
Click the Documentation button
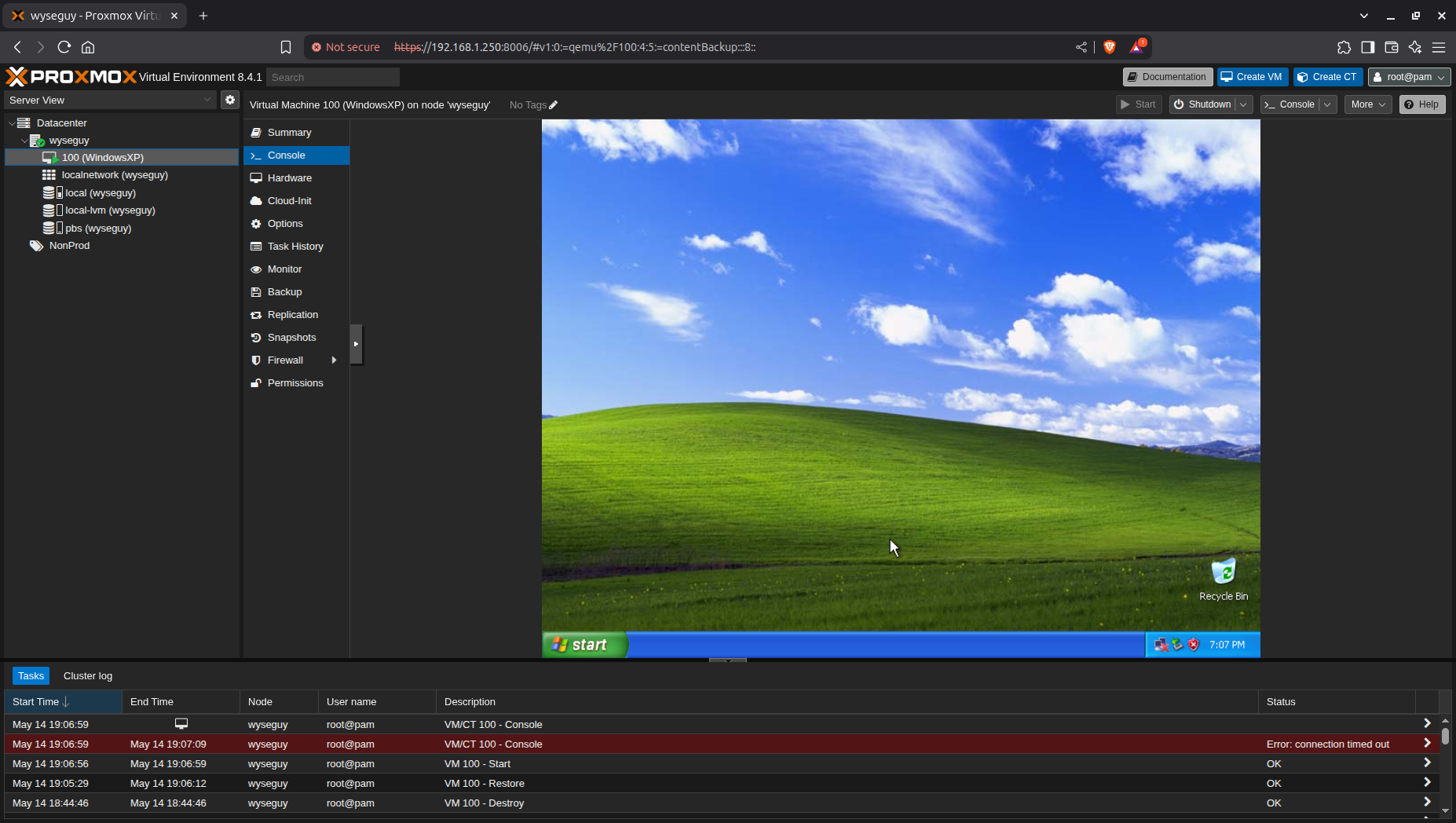(1167, 77)
